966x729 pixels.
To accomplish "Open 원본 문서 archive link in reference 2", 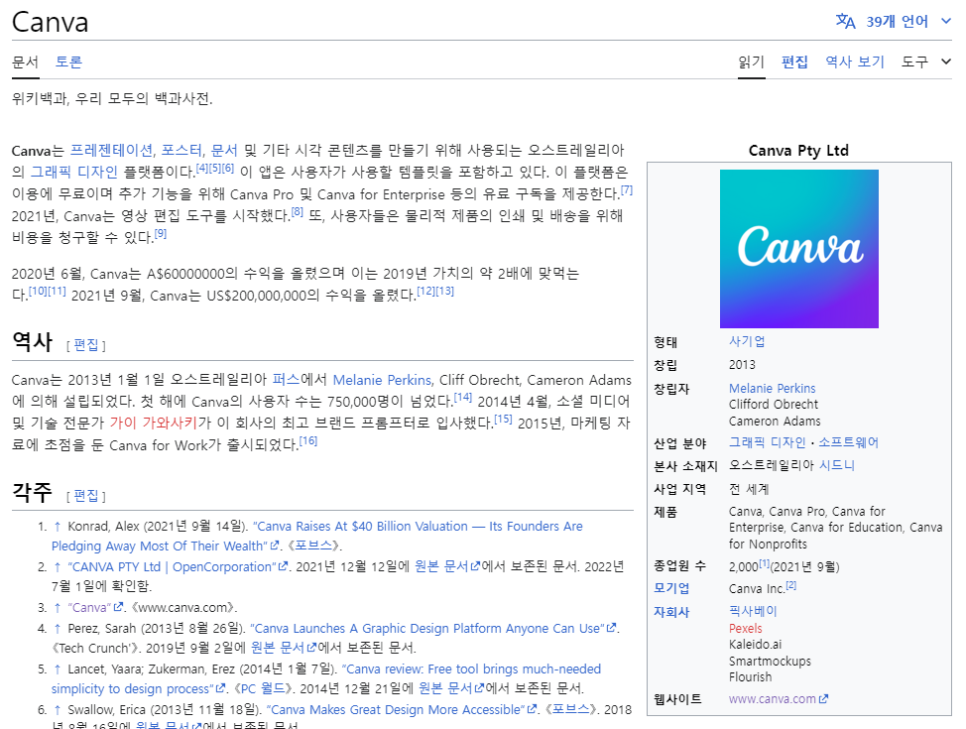I will click(x=442, y=567).
